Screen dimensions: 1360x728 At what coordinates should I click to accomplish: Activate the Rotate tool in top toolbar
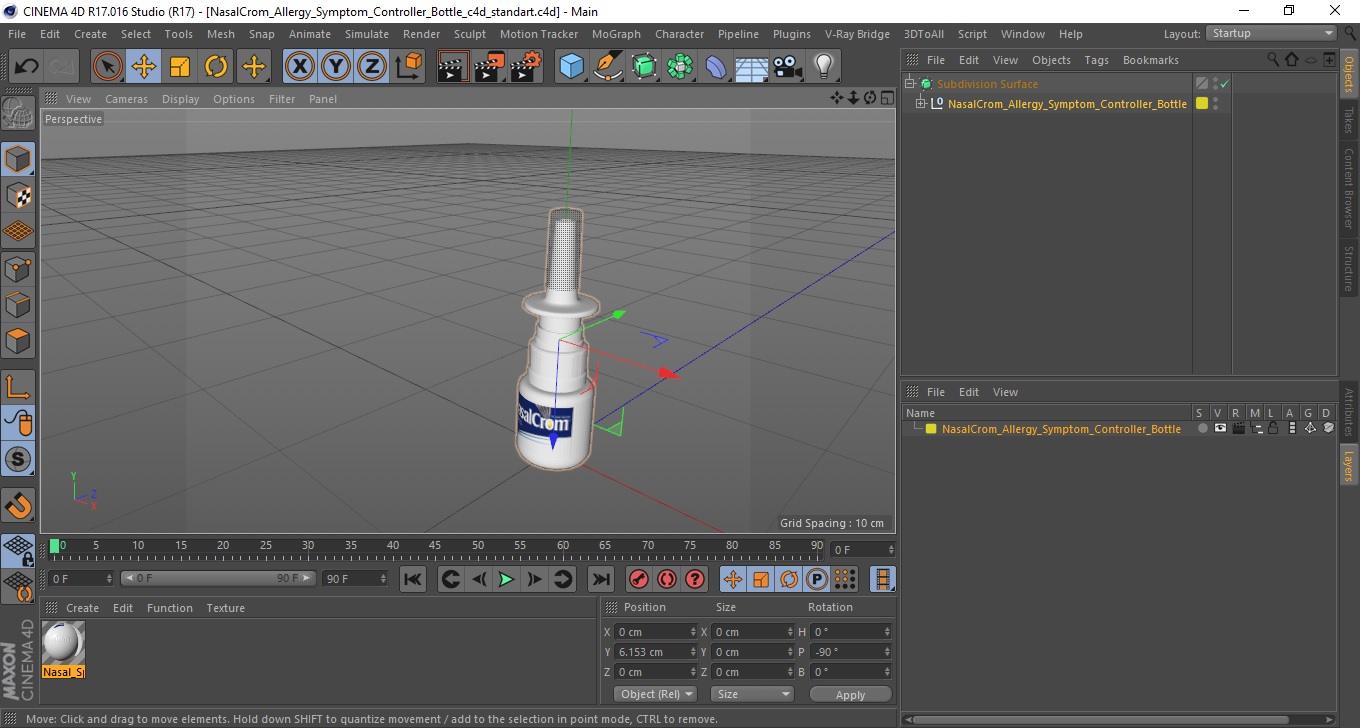(216, 67)
